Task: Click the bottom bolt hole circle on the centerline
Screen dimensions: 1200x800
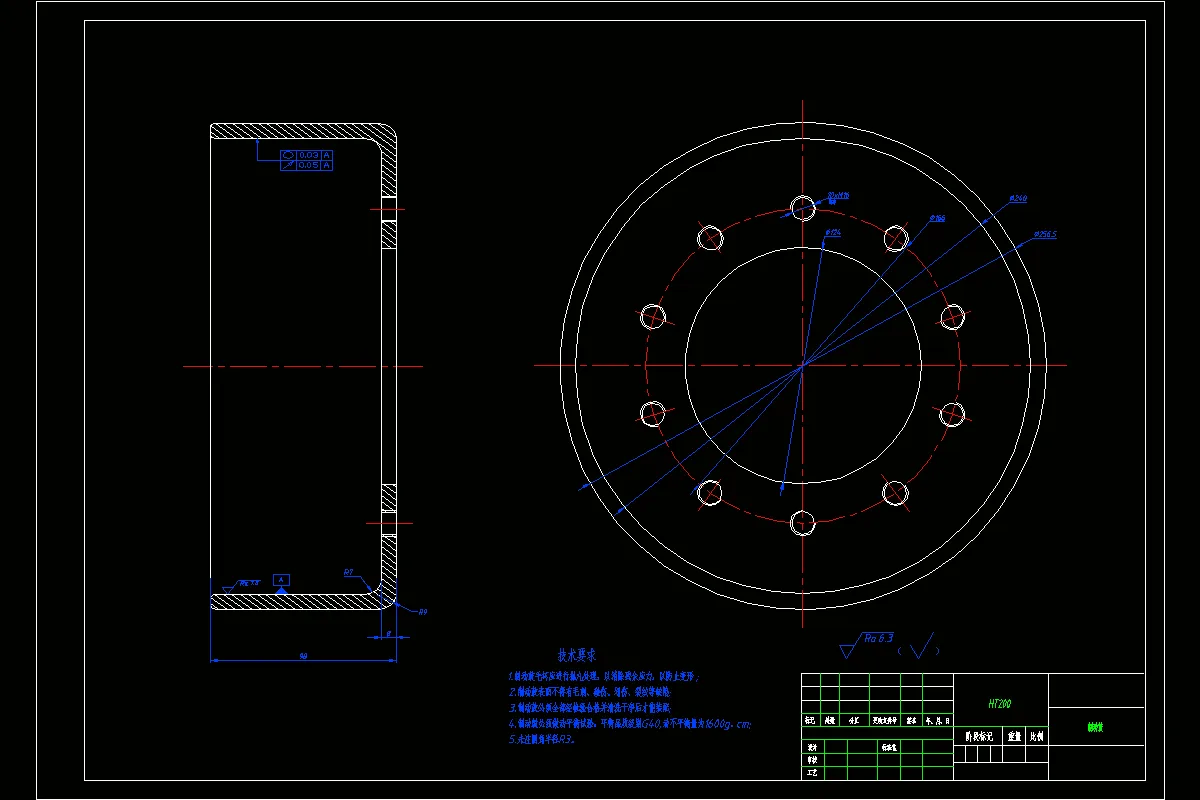Action: click(x=803, y=522)
